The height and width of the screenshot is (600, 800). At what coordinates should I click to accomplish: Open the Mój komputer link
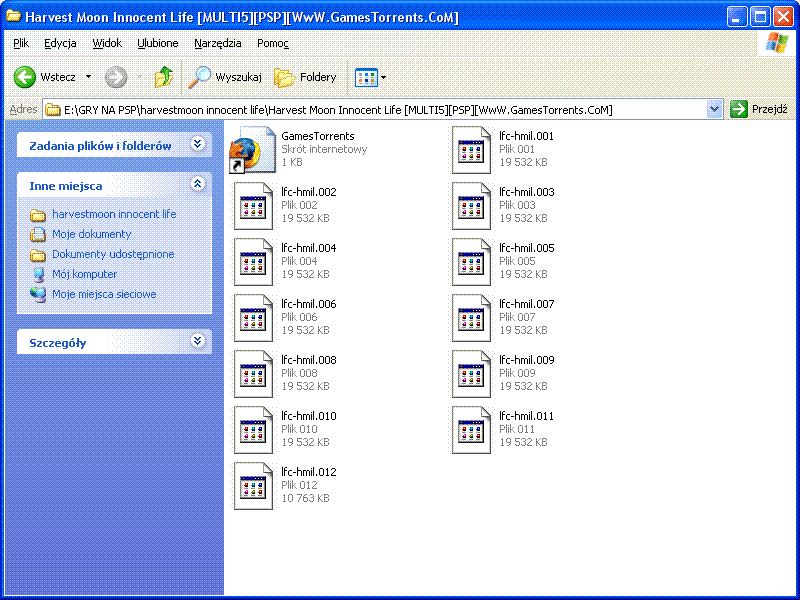click(x=84, y=274)
